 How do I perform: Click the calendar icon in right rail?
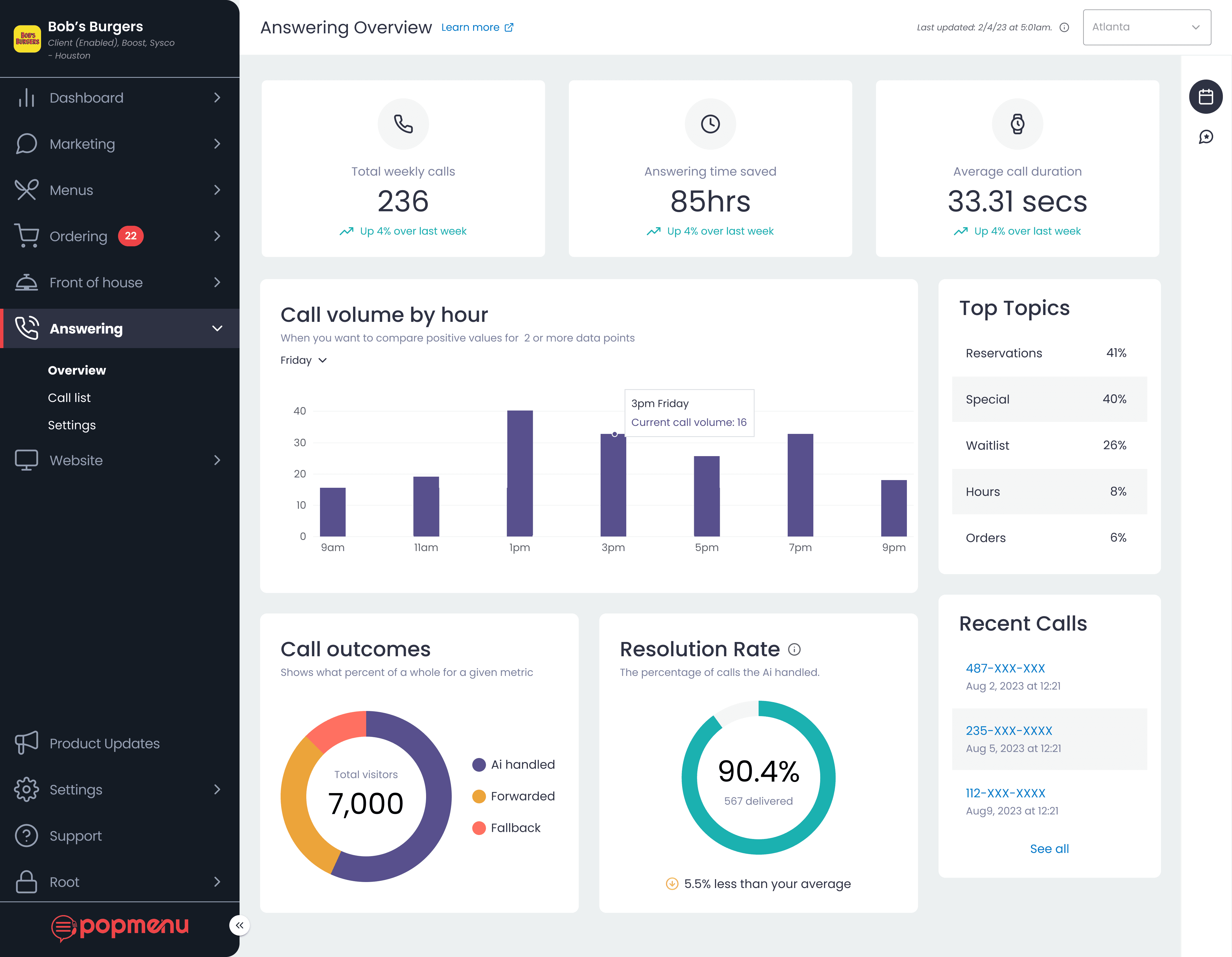(1205, 96)
